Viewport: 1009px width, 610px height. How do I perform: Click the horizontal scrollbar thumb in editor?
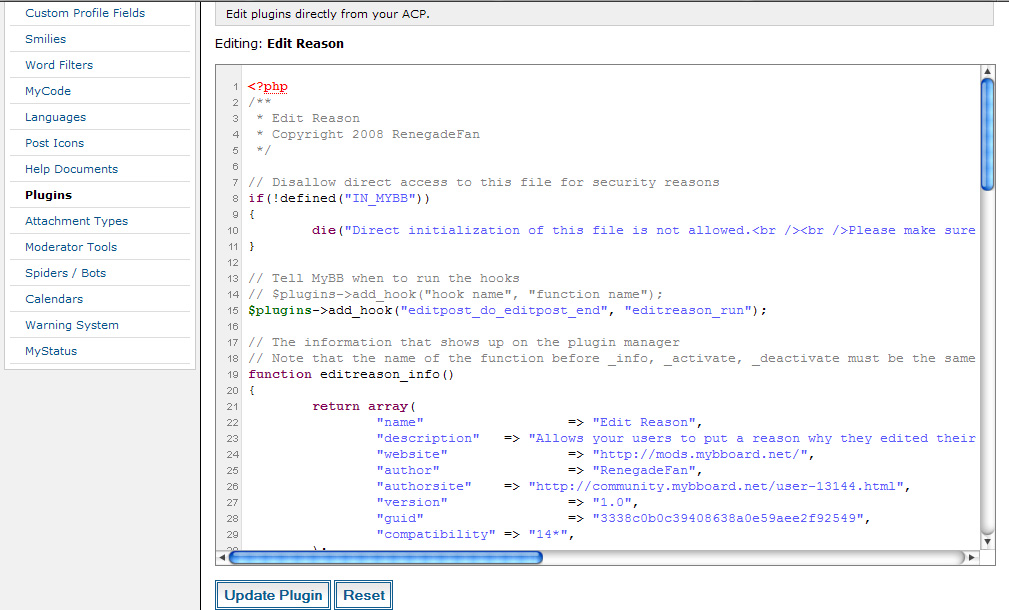click(385, 557)
